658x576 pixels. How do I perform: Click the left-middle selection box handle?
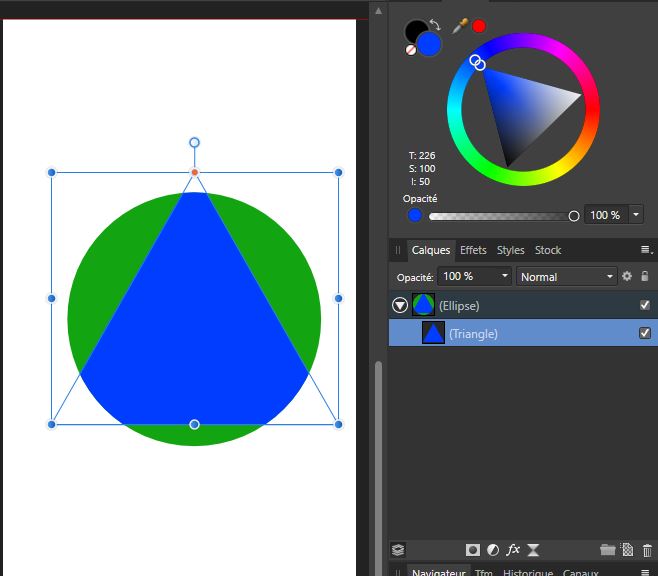point(52,298)
